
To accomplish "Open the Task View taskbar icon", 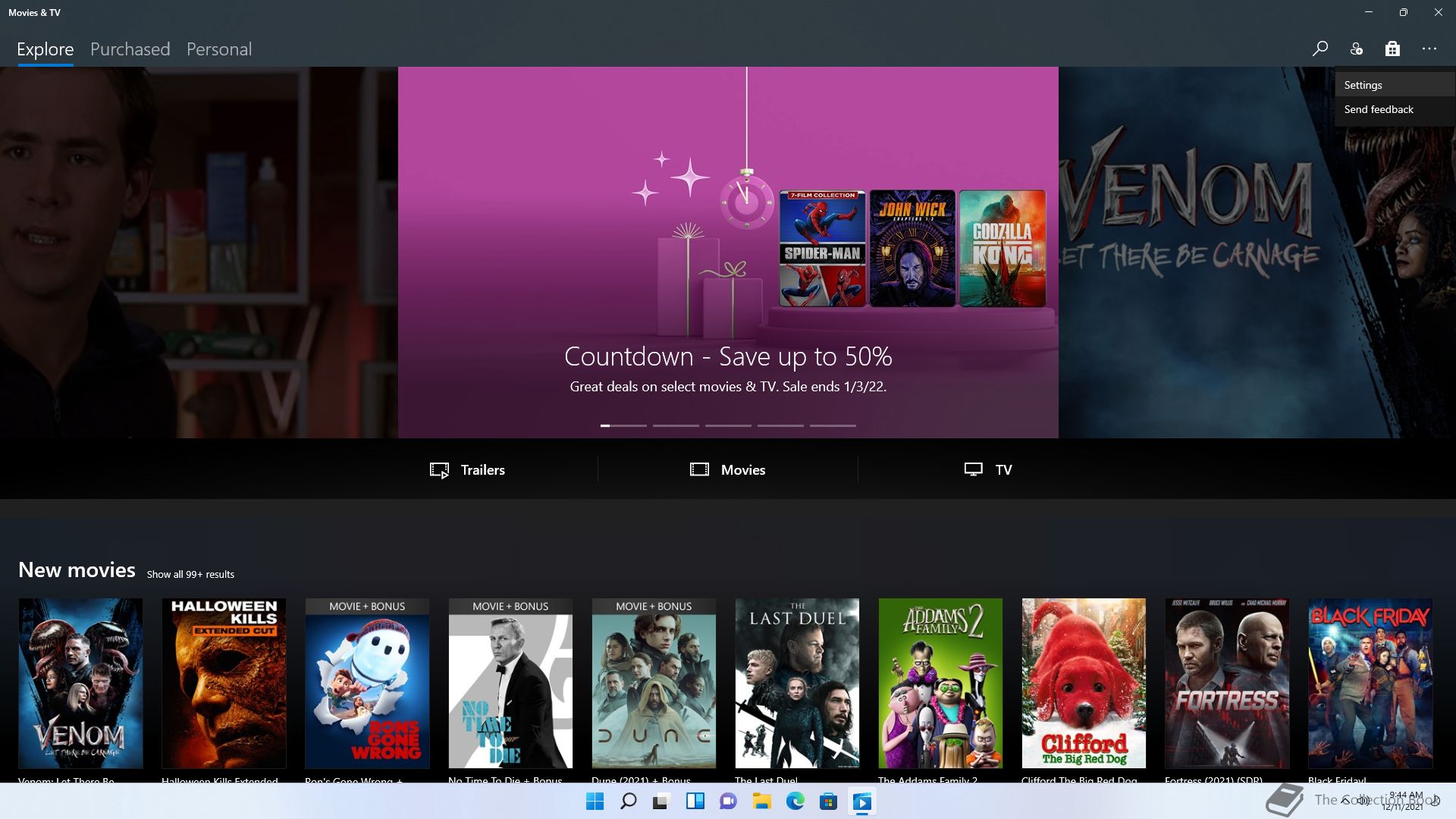I will click(661, 802).
